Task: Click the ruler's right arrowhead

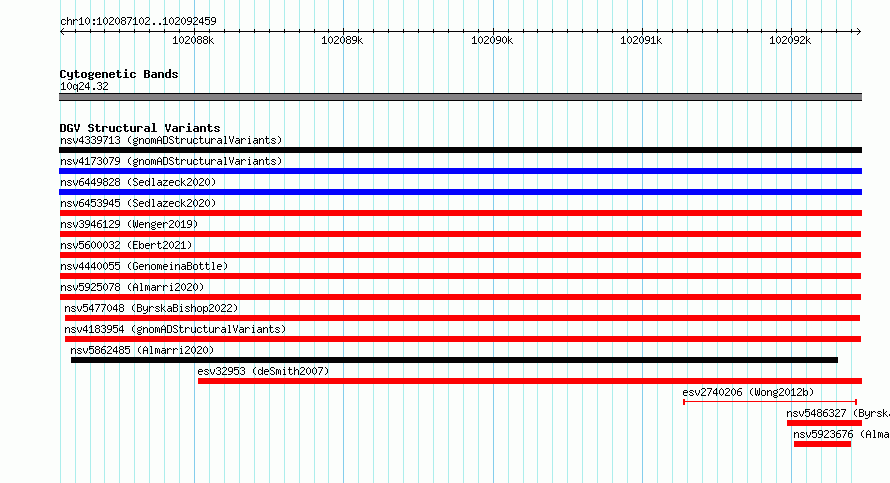Action: click(859, 32)
